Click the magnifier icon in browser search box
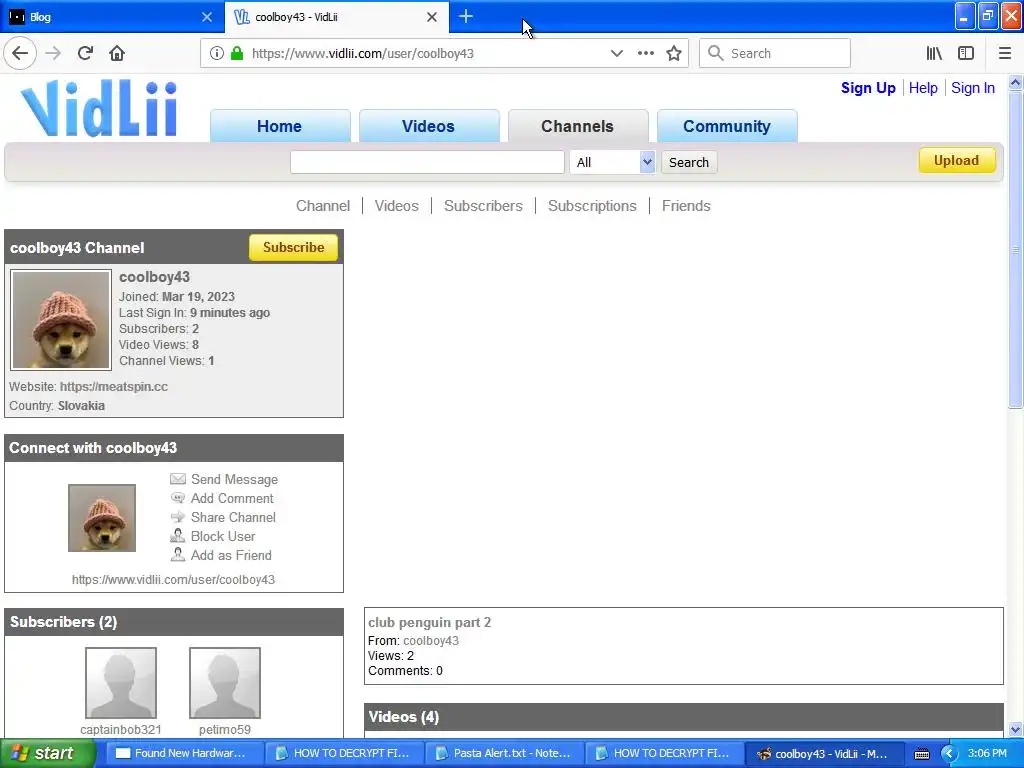 pos(716,53)
